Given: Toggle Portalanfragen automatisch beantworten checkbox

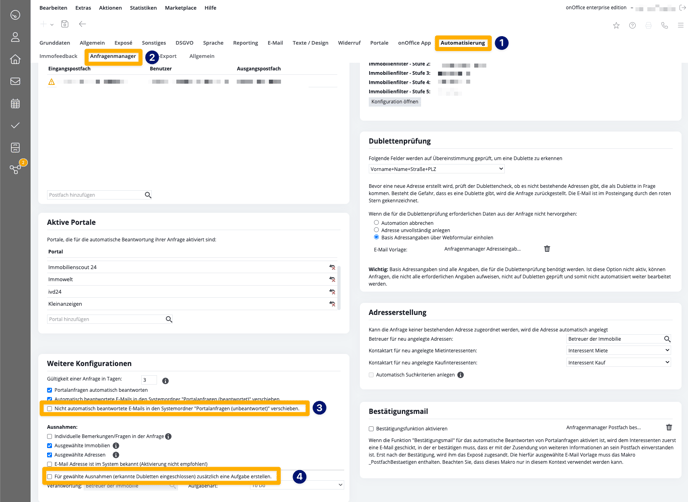Looking at the screenshot, I should point(50,390).
